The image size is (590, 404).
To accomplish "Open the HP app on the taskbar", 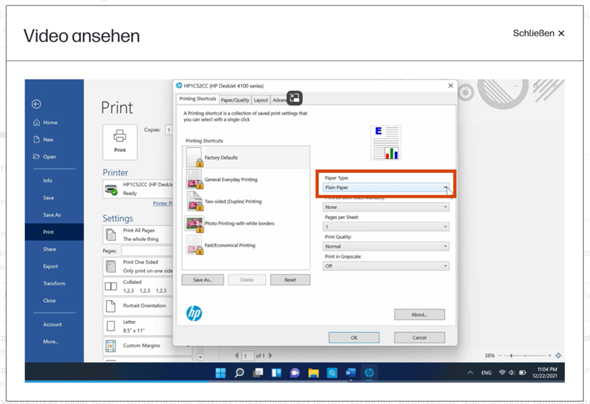I will [x=369, y=373].
